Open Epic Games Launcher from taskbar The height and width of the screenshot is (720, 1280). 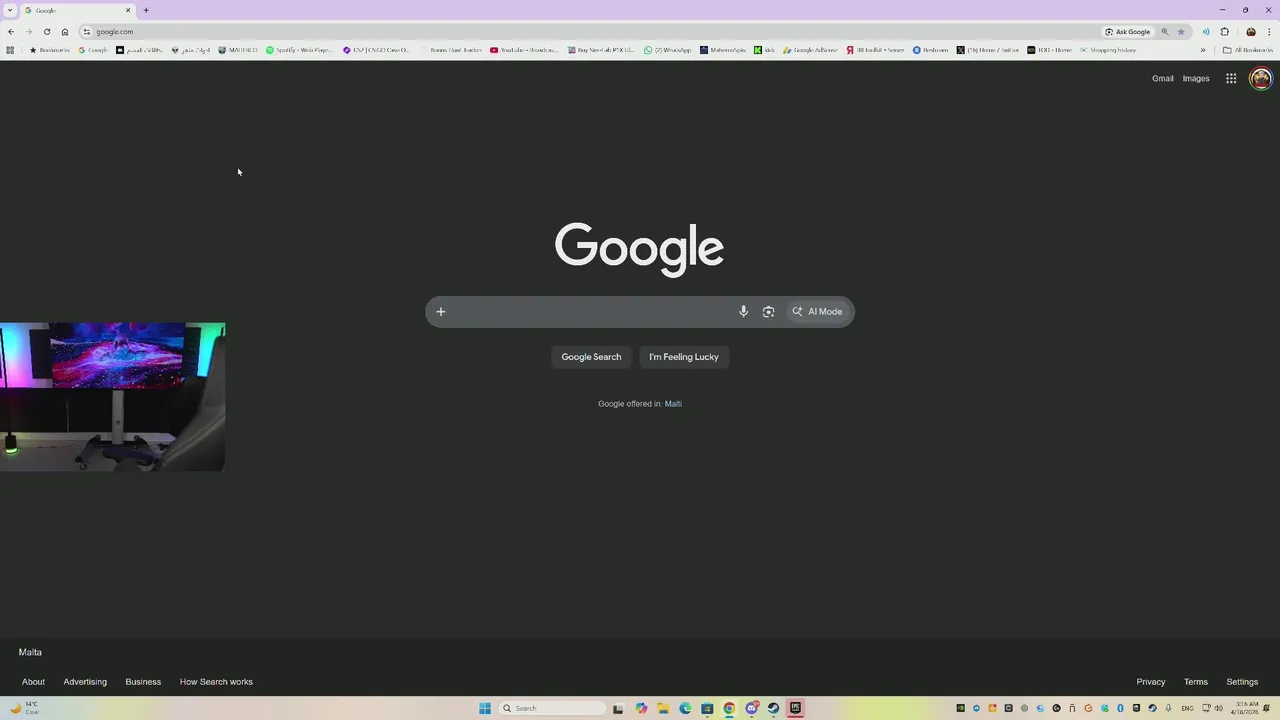[795, 708]
